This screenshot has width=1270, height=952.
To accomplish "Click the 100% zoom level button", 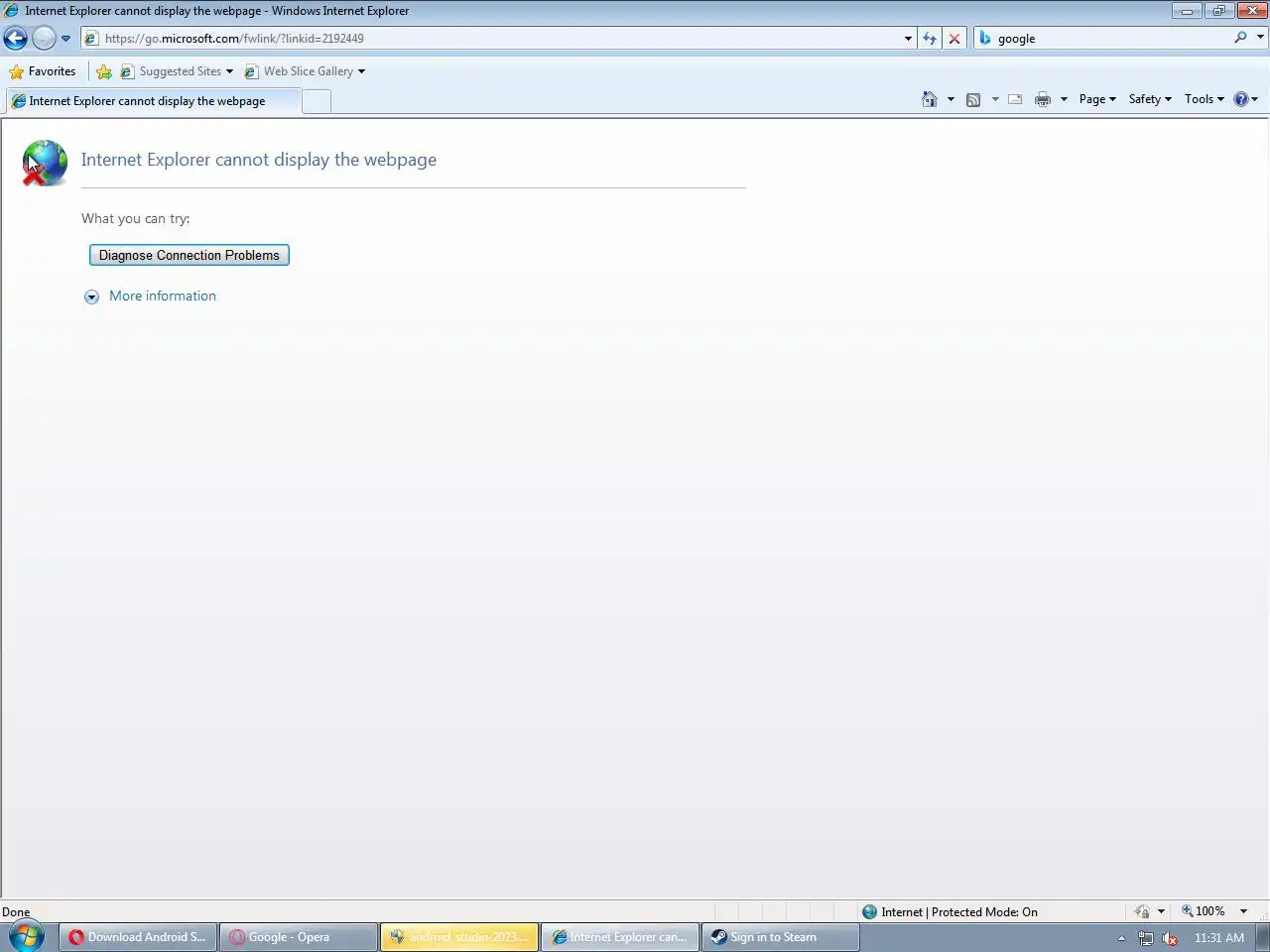I will click(1203, 911).
